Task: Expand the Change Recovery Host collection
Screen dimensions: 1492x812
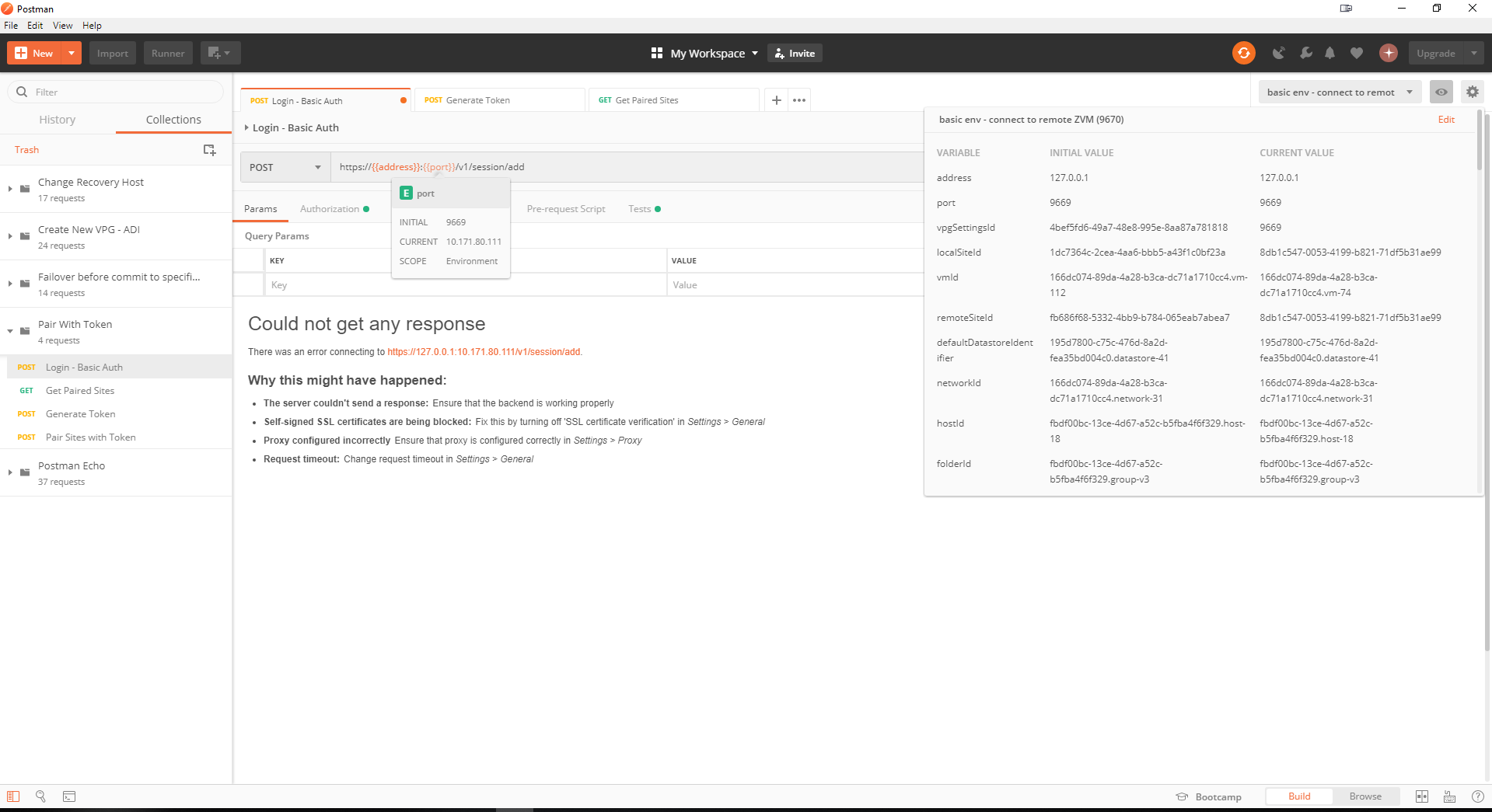Action: (x=9, y=188)
